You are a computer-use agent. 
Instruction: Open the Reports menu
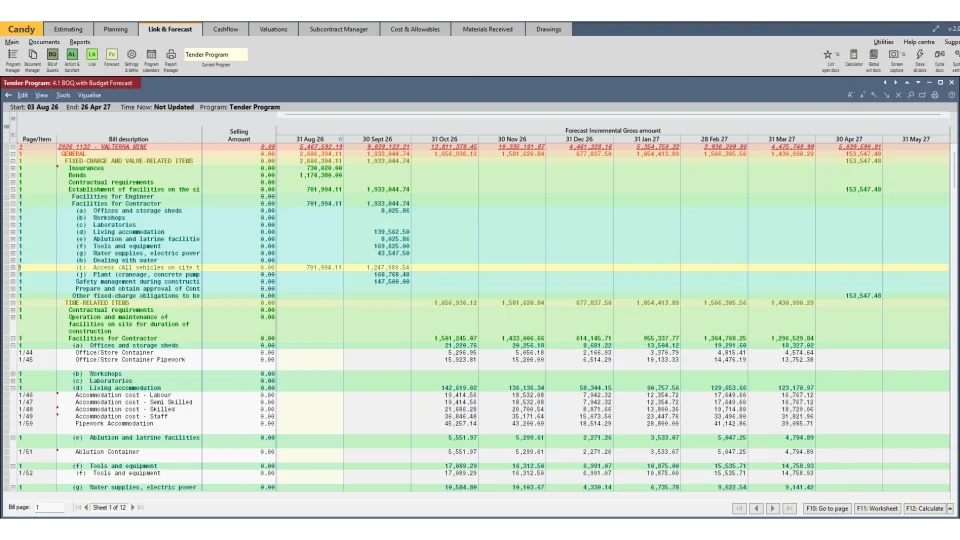[x=80, y=42]
